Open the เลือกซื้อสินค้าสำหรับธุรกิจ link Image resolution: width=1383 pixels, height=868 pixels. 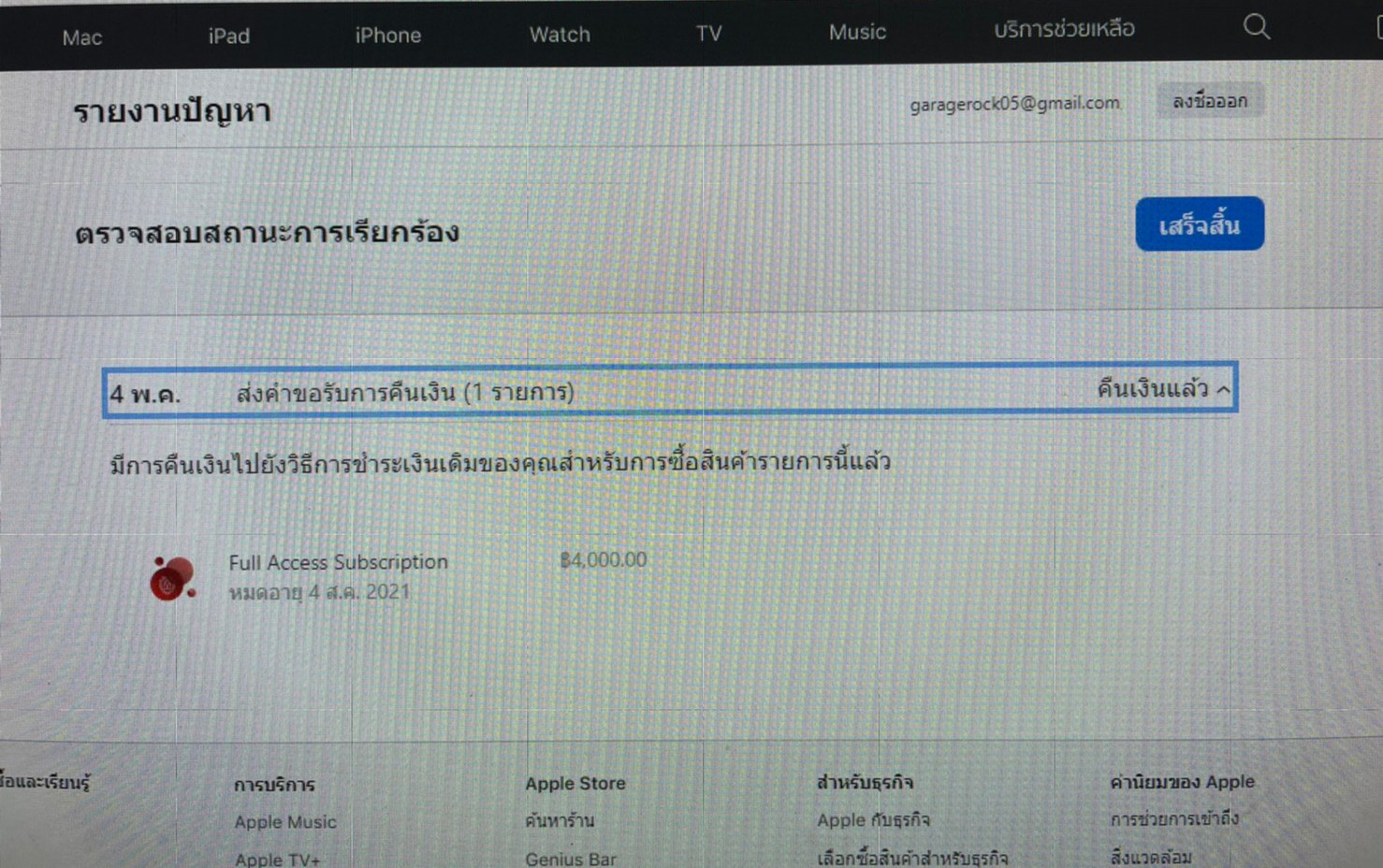(912, 857)
